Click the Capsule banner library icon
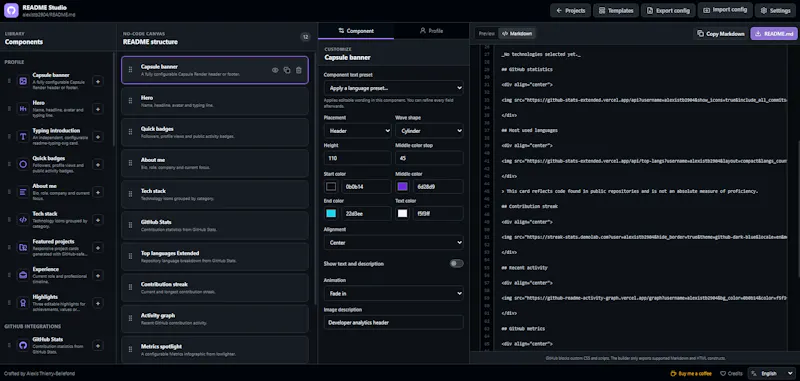The width and height of the screenshot is (800, 381). (x=23, y=81)
